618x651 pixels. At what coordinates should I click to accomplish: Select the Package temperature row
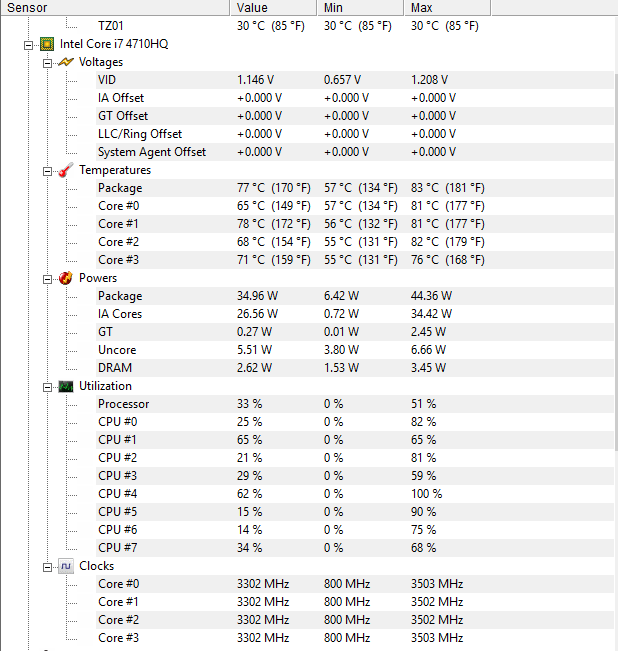pyautogui.click(x=120, y=188)
